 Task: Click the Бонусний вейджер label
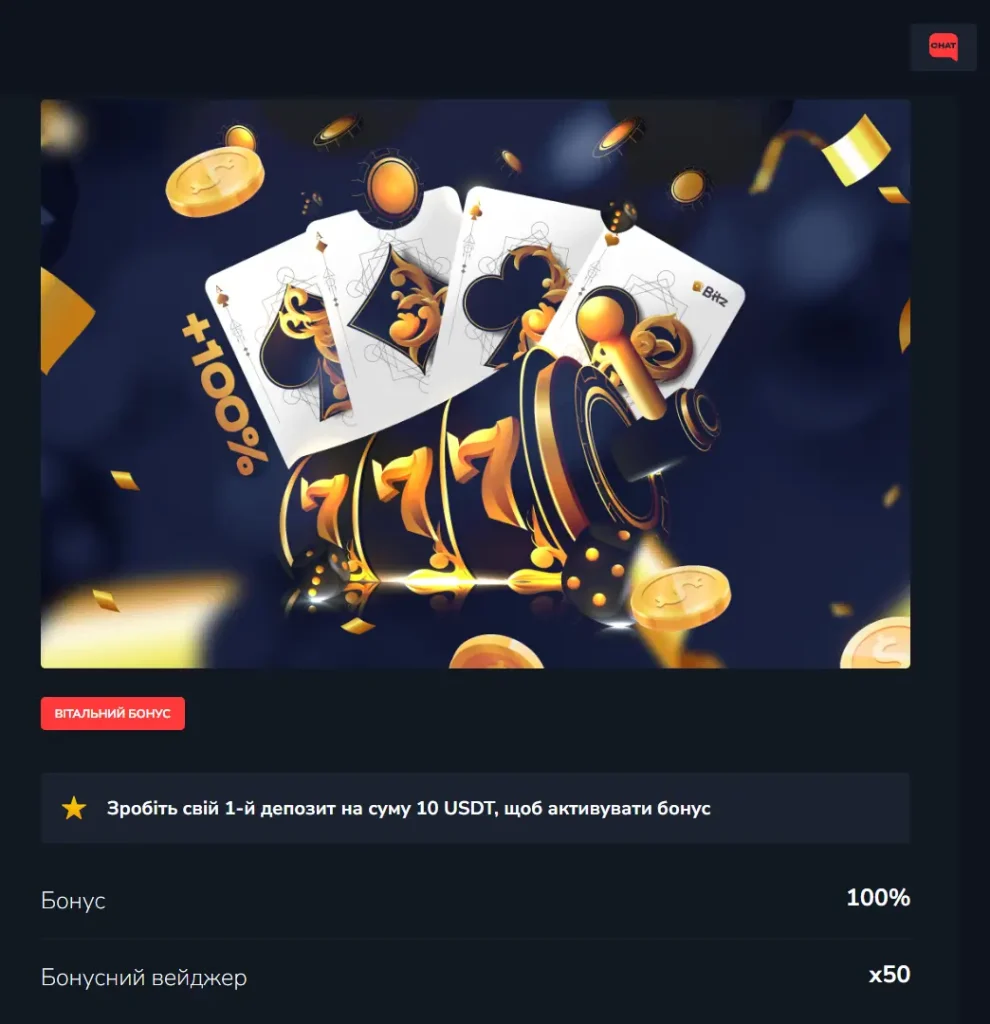144,978
